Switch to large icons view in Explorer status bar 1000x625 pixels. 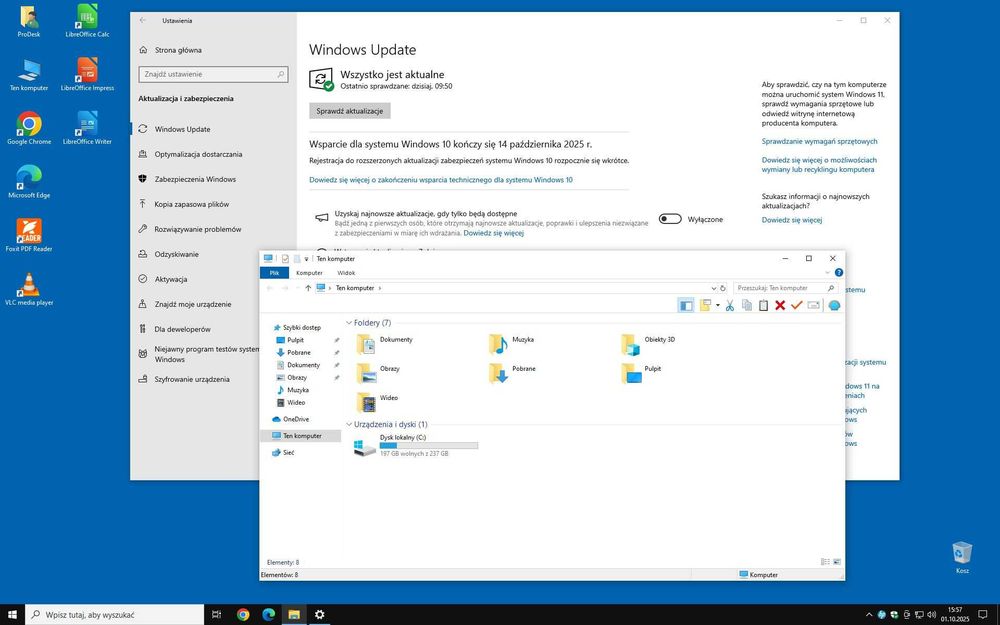point(837,562)
